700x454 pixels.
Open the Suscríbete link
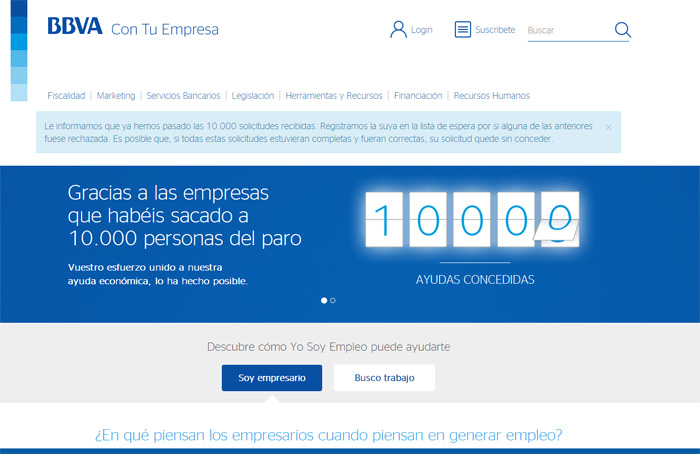pyautogui.click(x=495, y=30)
